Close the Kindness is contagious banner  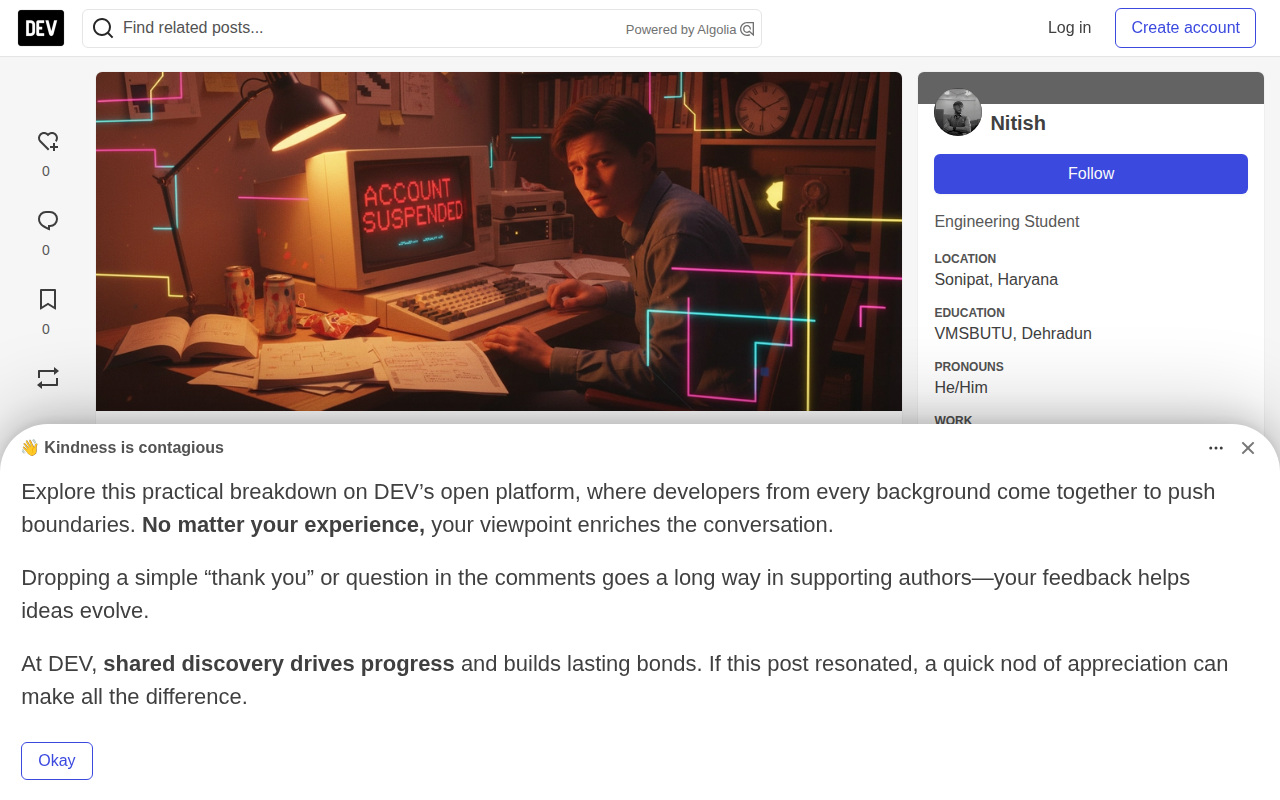coord(1247,448)
